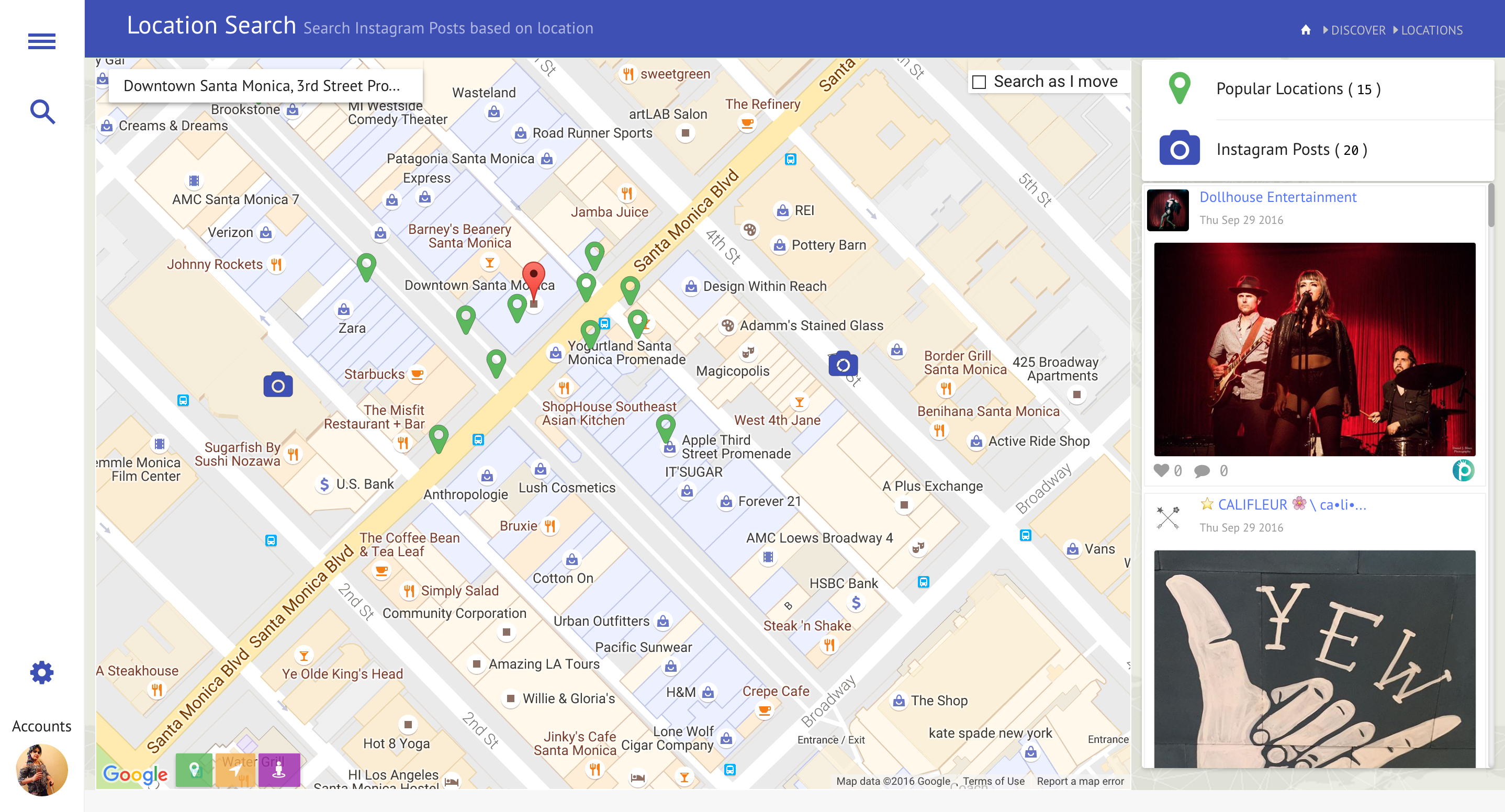Viewport: 1505px width, 812px height.
Task: Click the search magnifier in sidebar
Action: (x=43, y=111)
